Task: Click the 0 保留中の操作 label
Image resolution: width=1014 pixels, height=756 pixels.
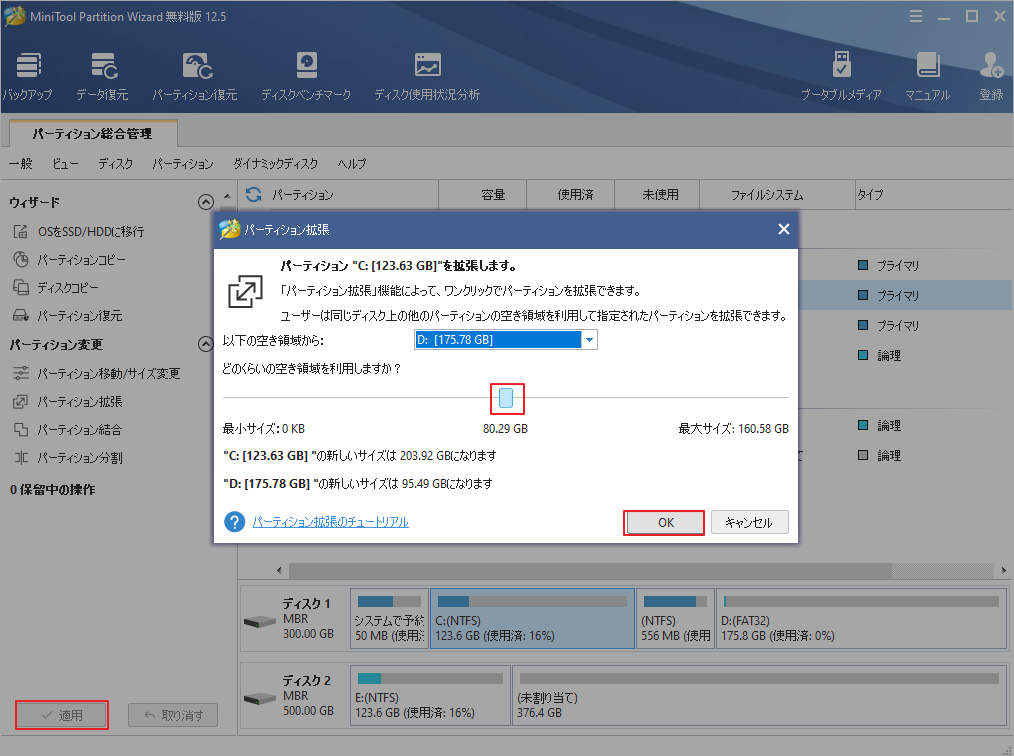Action: pos(52,490)
